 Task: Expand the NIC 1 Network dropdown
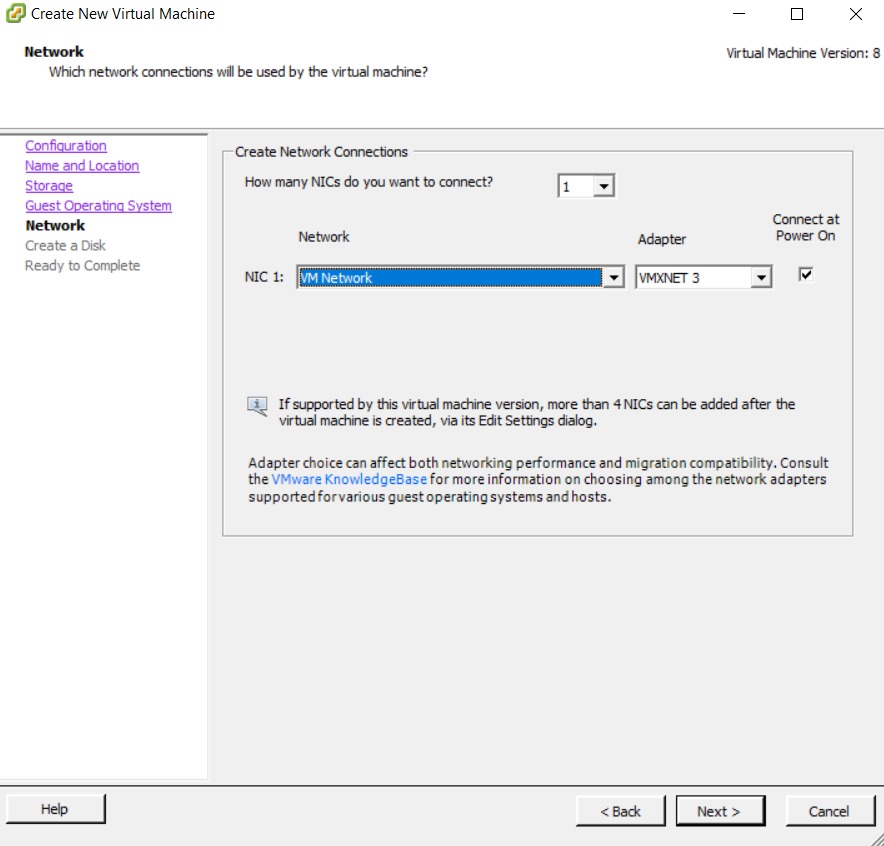pos(614,278)
